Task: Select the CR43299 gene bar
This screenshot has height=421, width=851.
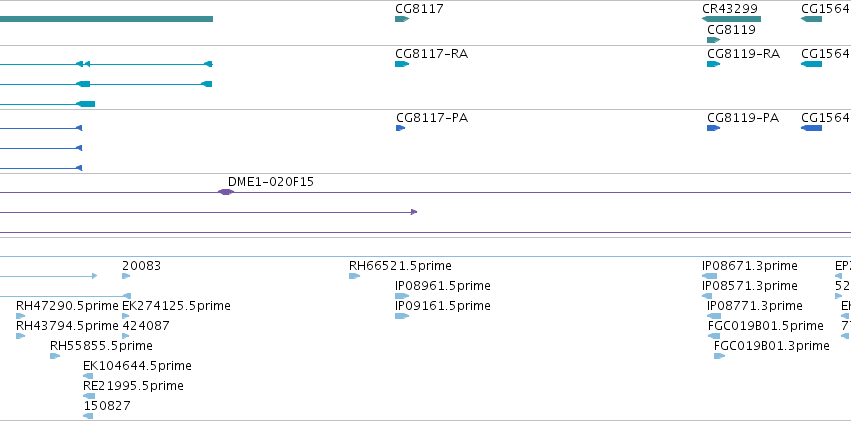Action: coord(731,19)
